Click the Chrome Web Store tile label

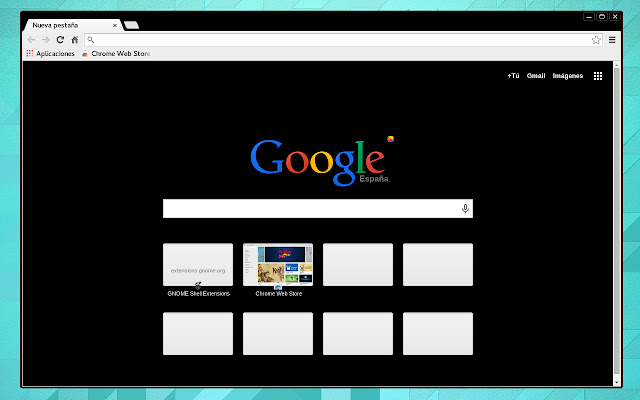(278, 293)
